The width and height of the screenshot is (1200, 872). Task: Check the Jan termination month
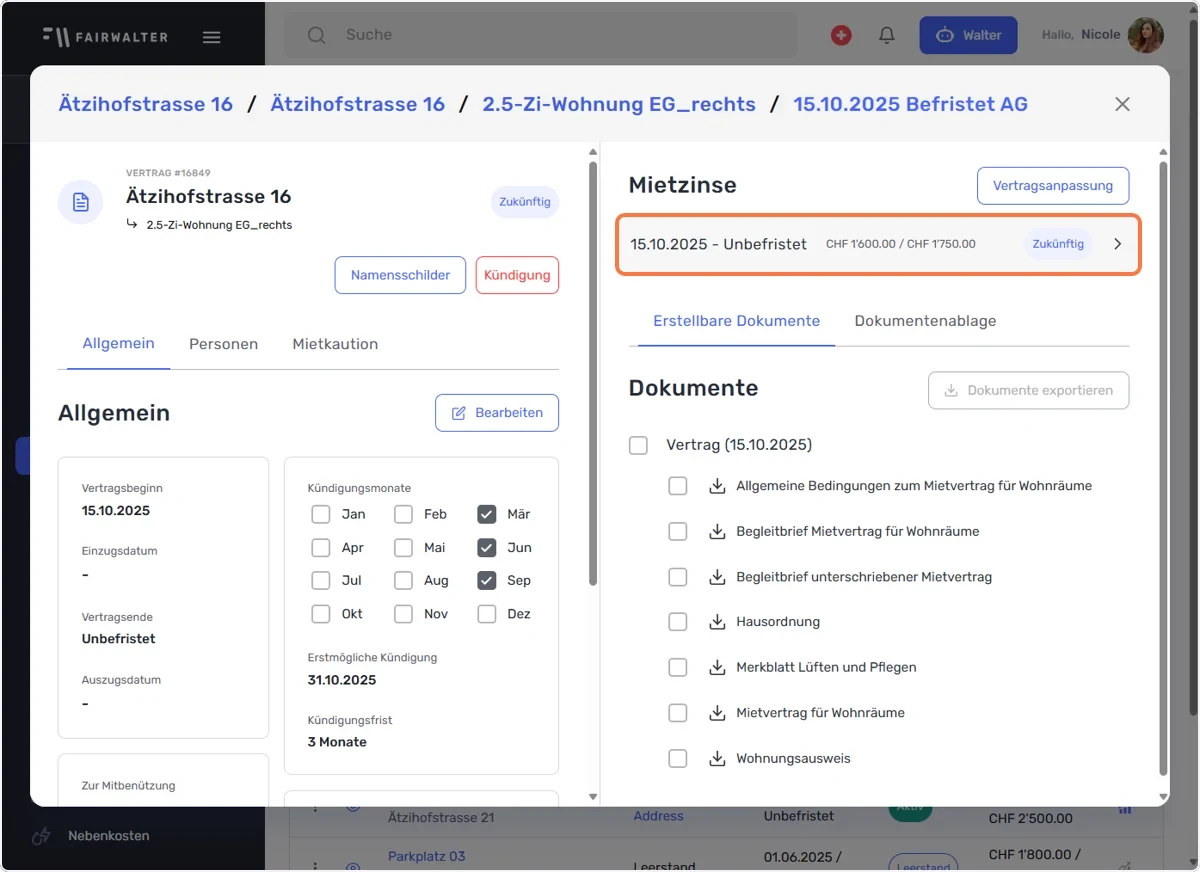click(x=321, y=515)
